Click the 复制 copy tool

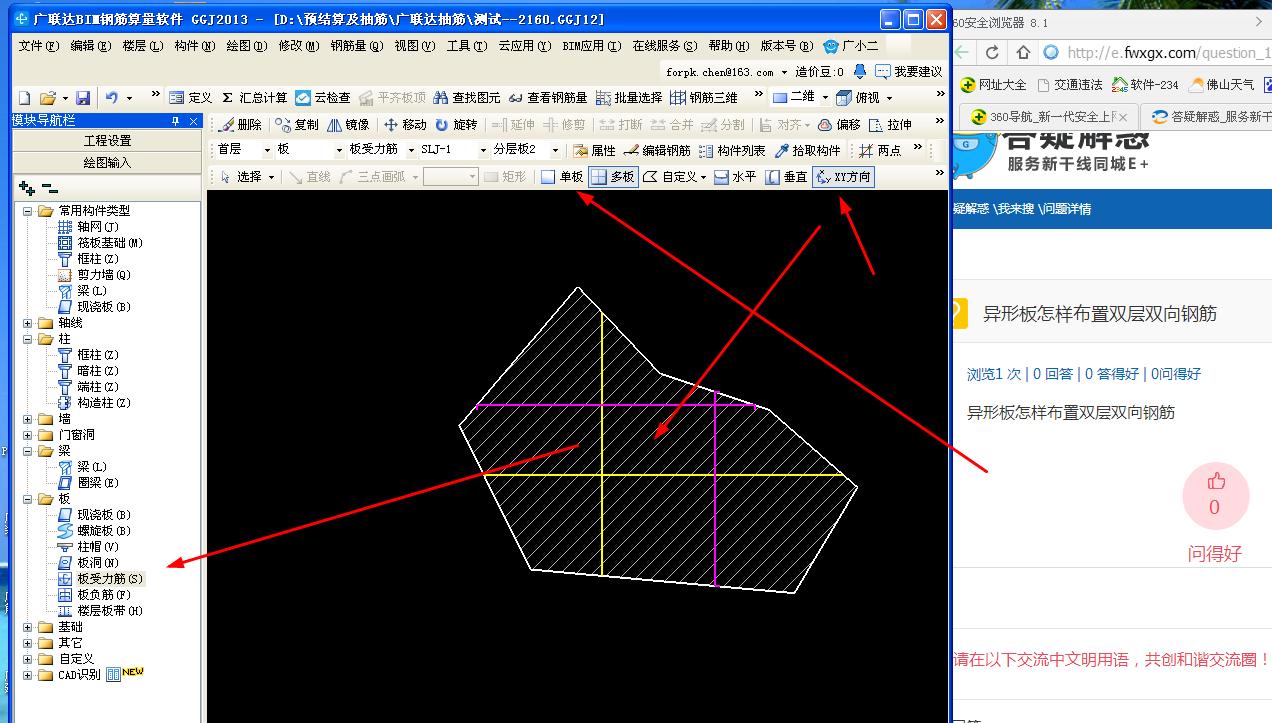tap(297, 125)
